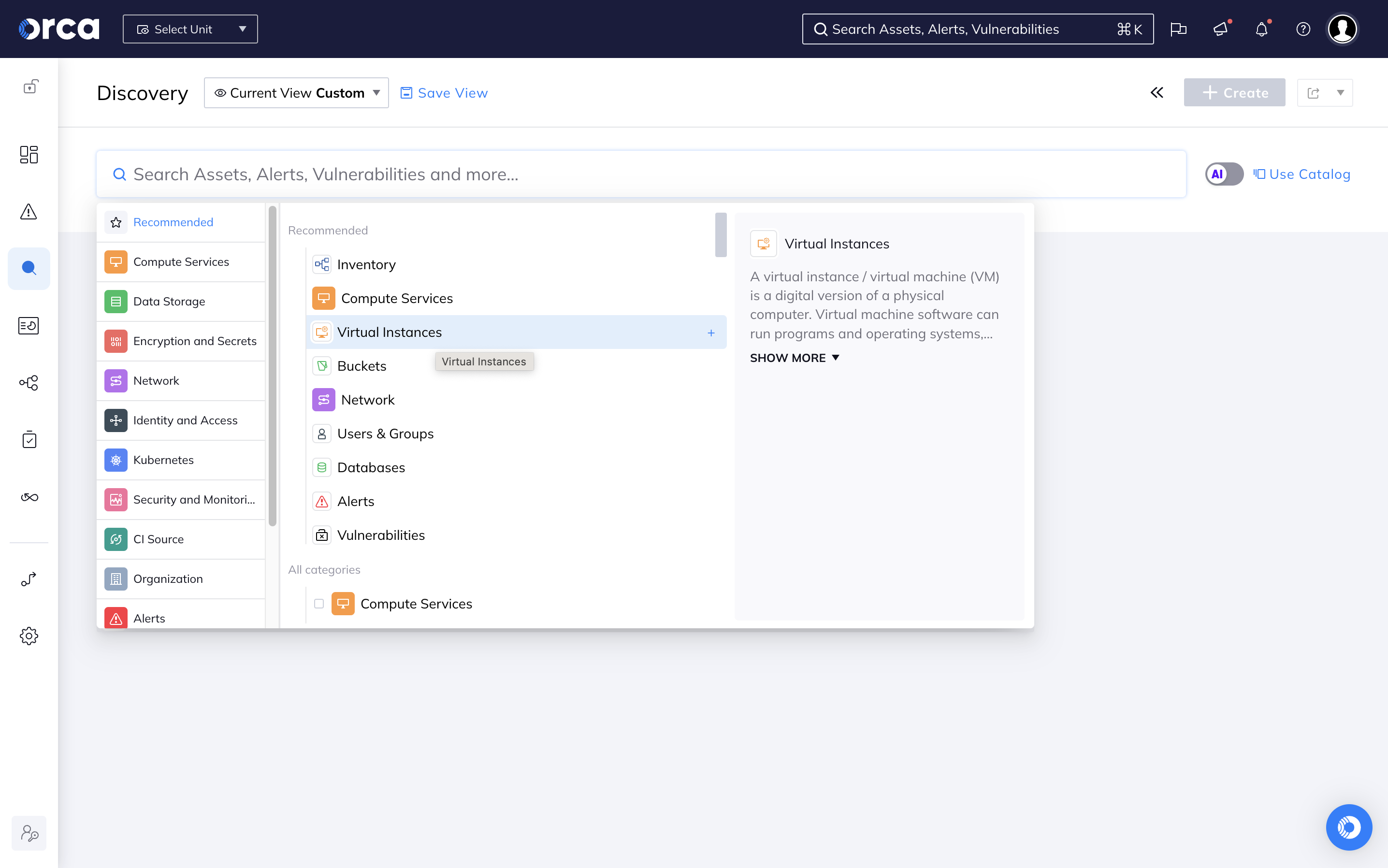
Task: Open the help question mark icon
Action: (1302, 29)
